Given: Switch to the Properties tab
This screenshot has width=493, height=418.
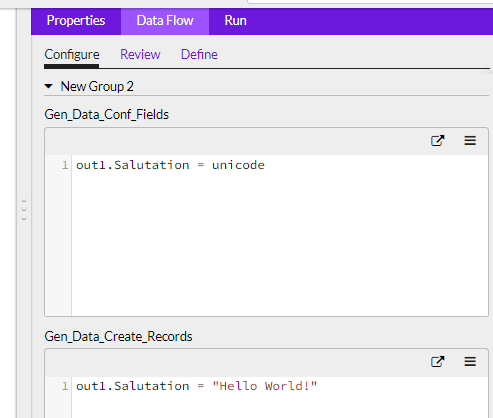Looking at the screenshot, I should point(76,21).
